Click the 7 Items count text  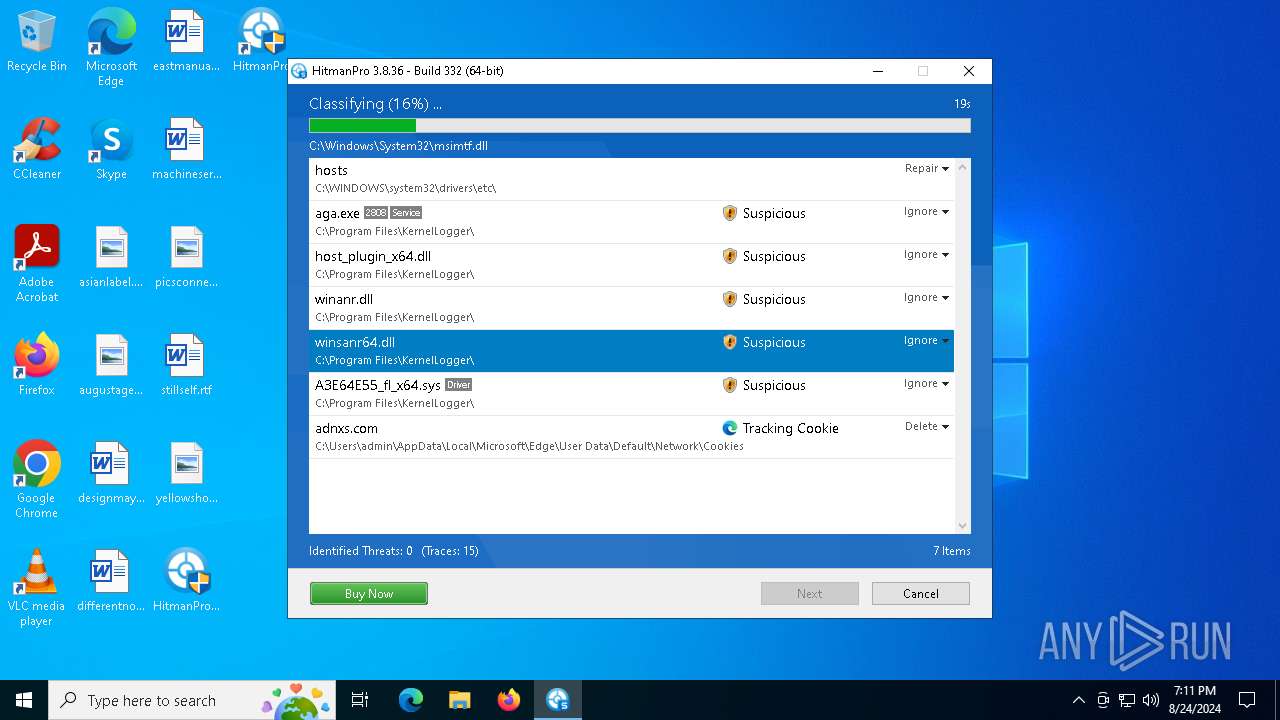tap(952, 551)
